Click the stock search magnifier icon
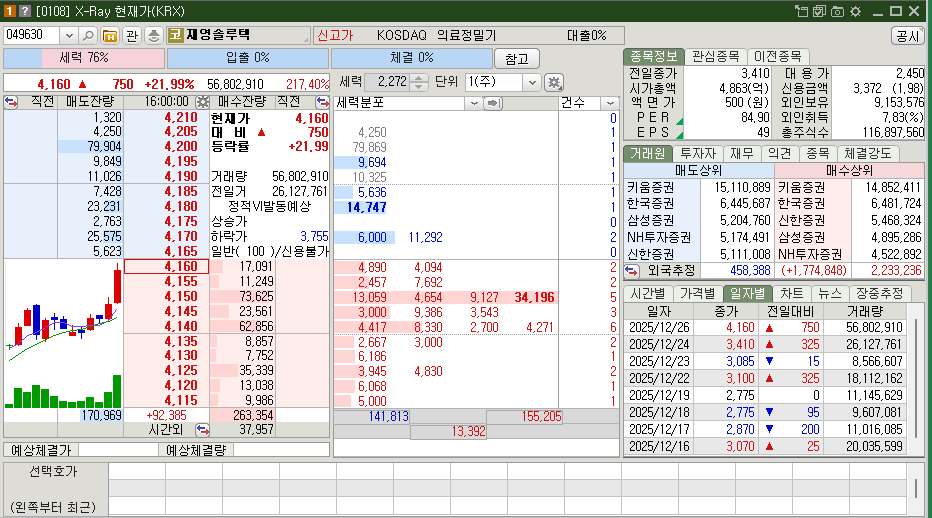Image resolution: width=932 pixels, height=518 pixels. tap(88, 36)
